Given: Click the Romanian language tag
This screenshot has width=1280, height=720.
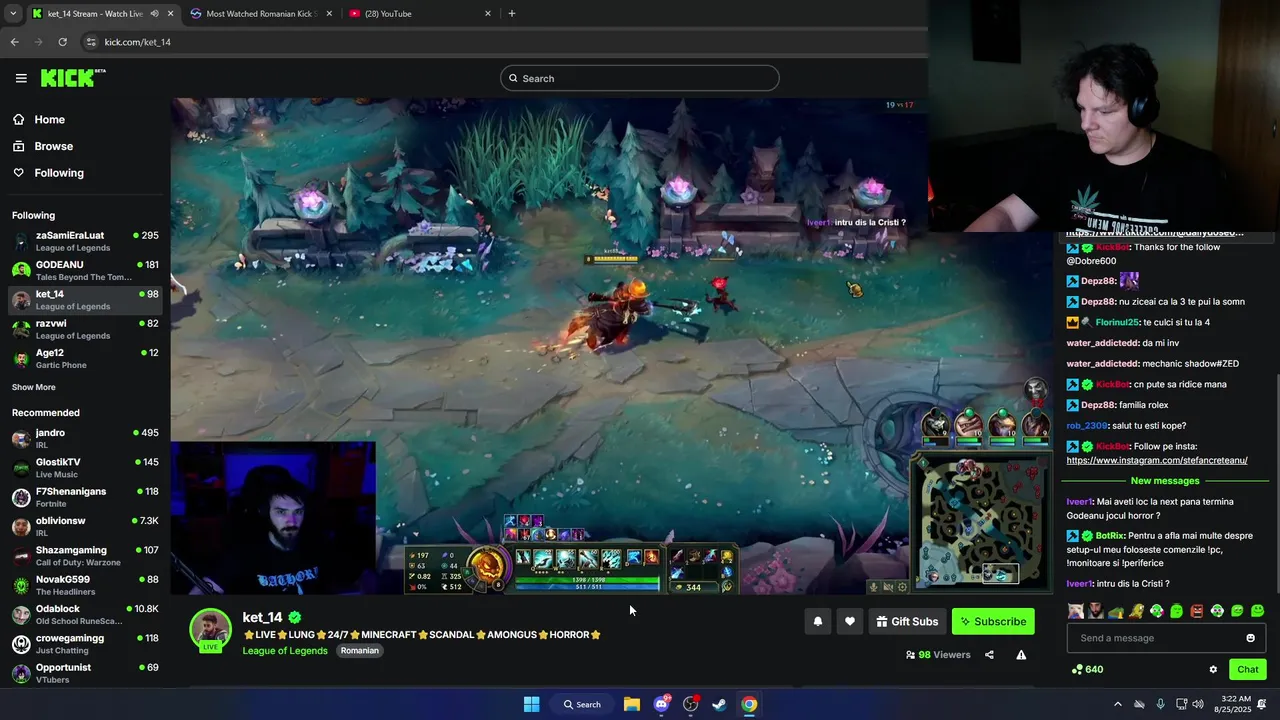Looking at the screenshot, I should click(x=359, y=650).
